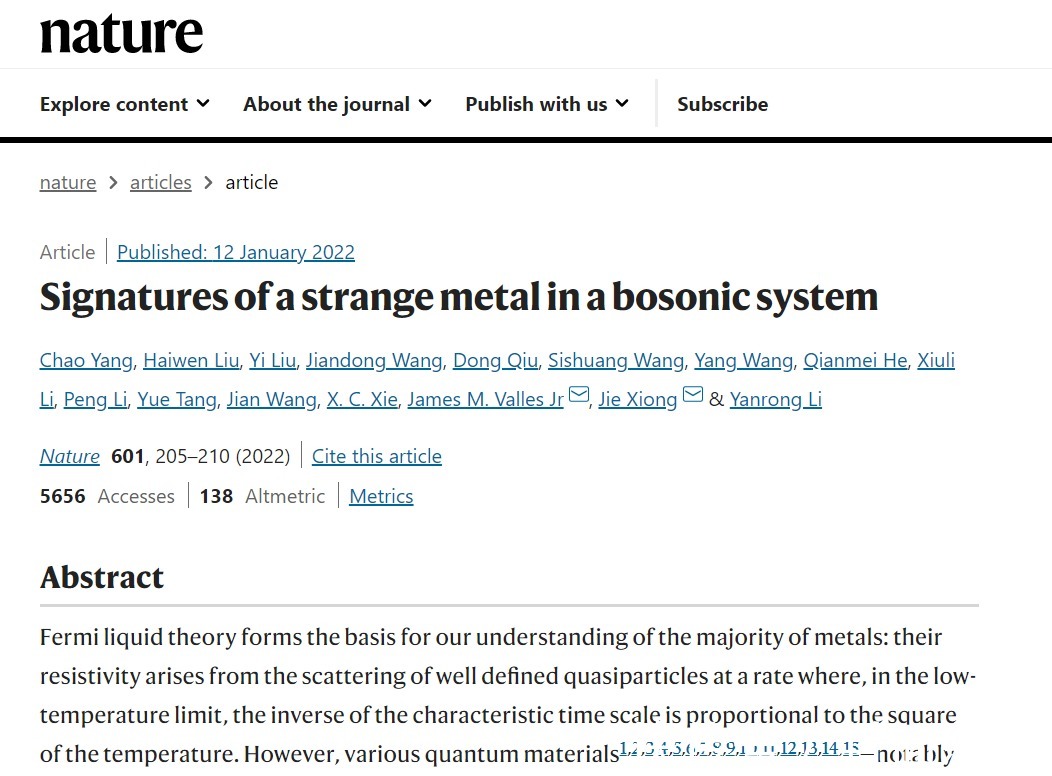1052x776 pixels.
Task: Open author X. C. Xie's link
Action: click(x=362, y=399)
